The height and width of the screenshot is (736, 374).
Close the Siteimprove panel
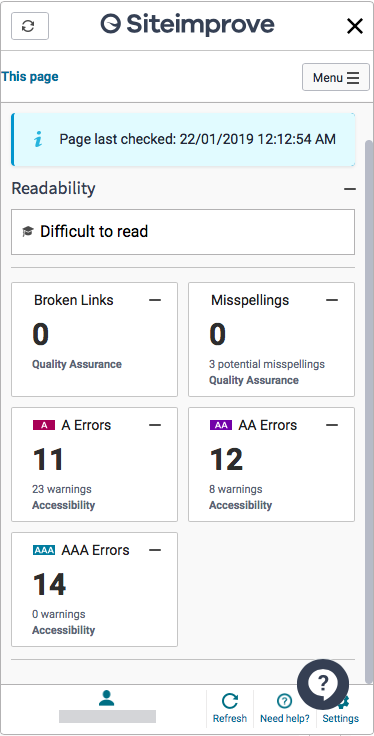355,26
